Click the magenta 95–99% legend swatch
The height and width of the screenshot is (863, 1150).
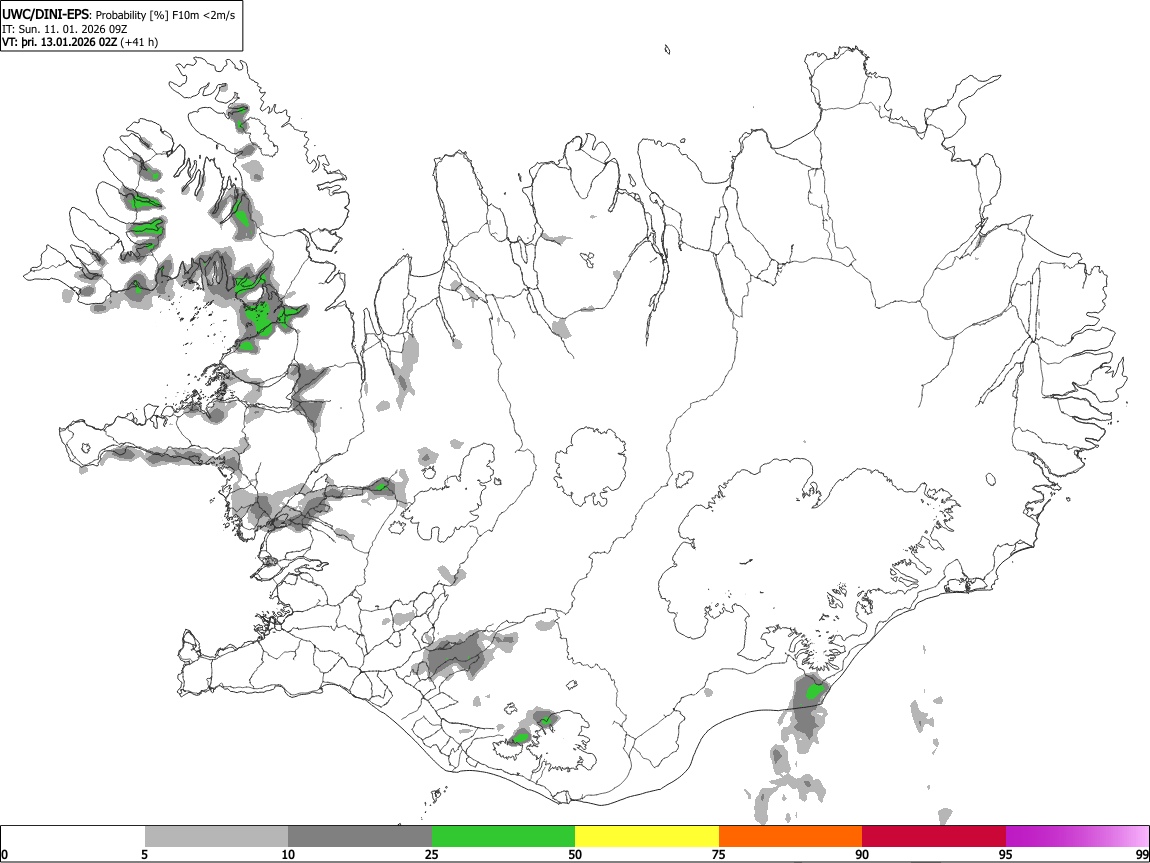coord(1077,837)
